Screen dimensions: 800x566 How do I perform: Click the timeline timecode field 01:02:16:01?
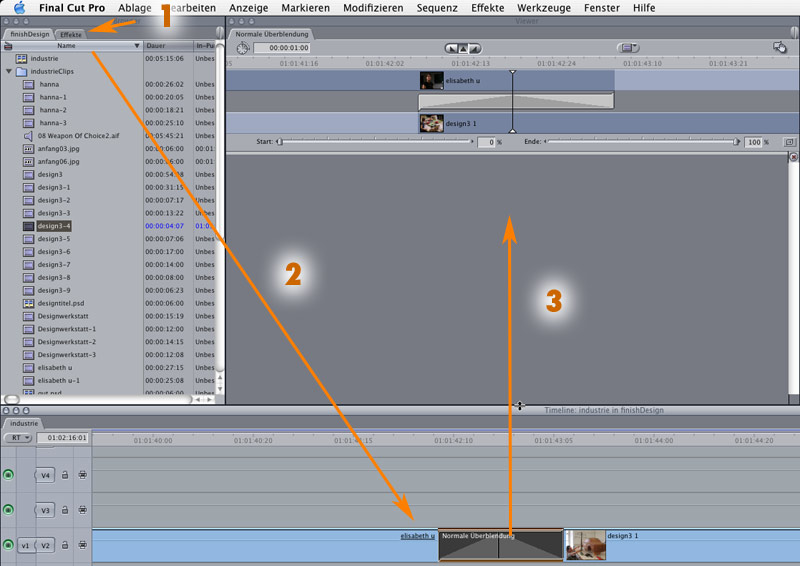click(x=64, y=438)
